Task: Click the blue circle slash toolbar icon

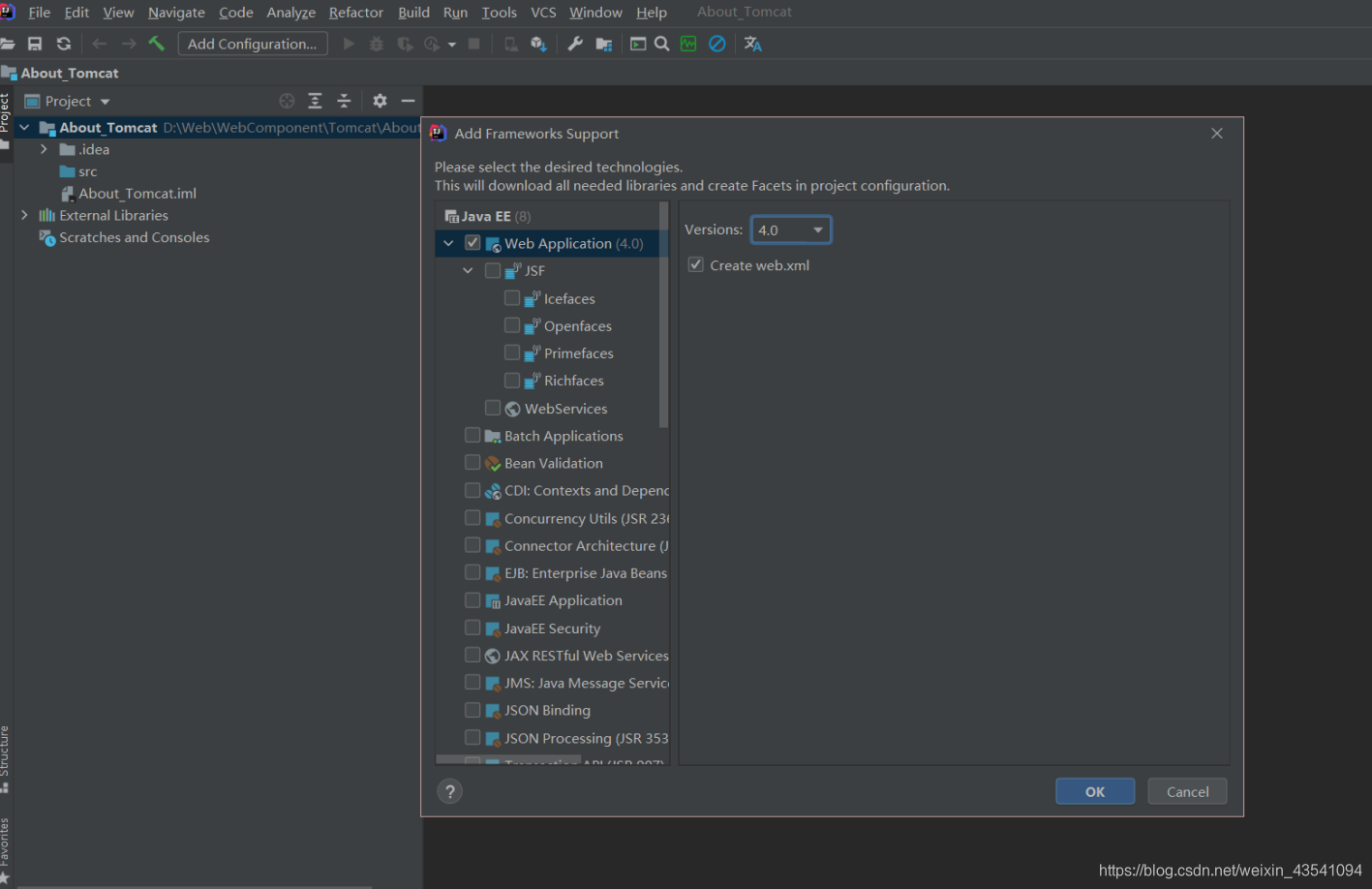Action: point(717,44)
